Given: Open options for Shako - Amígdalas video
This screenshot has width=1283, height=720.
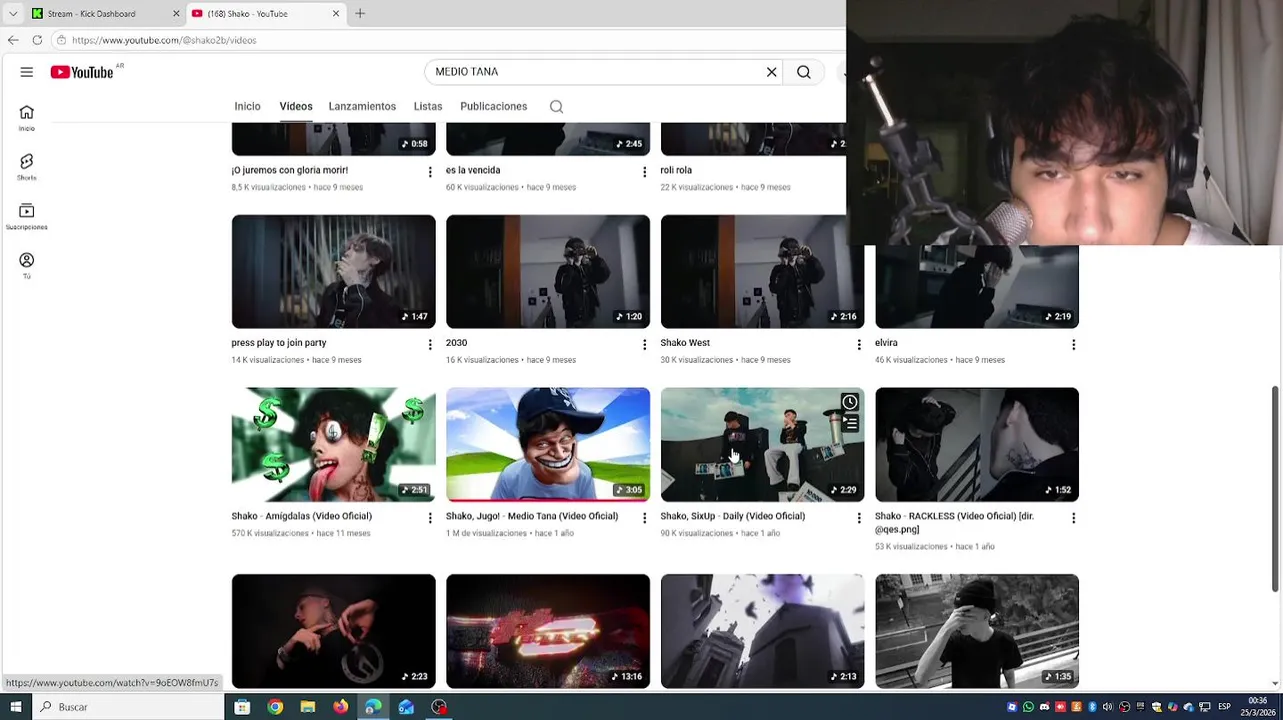Looking at the screenshot, I should (430, 518).
